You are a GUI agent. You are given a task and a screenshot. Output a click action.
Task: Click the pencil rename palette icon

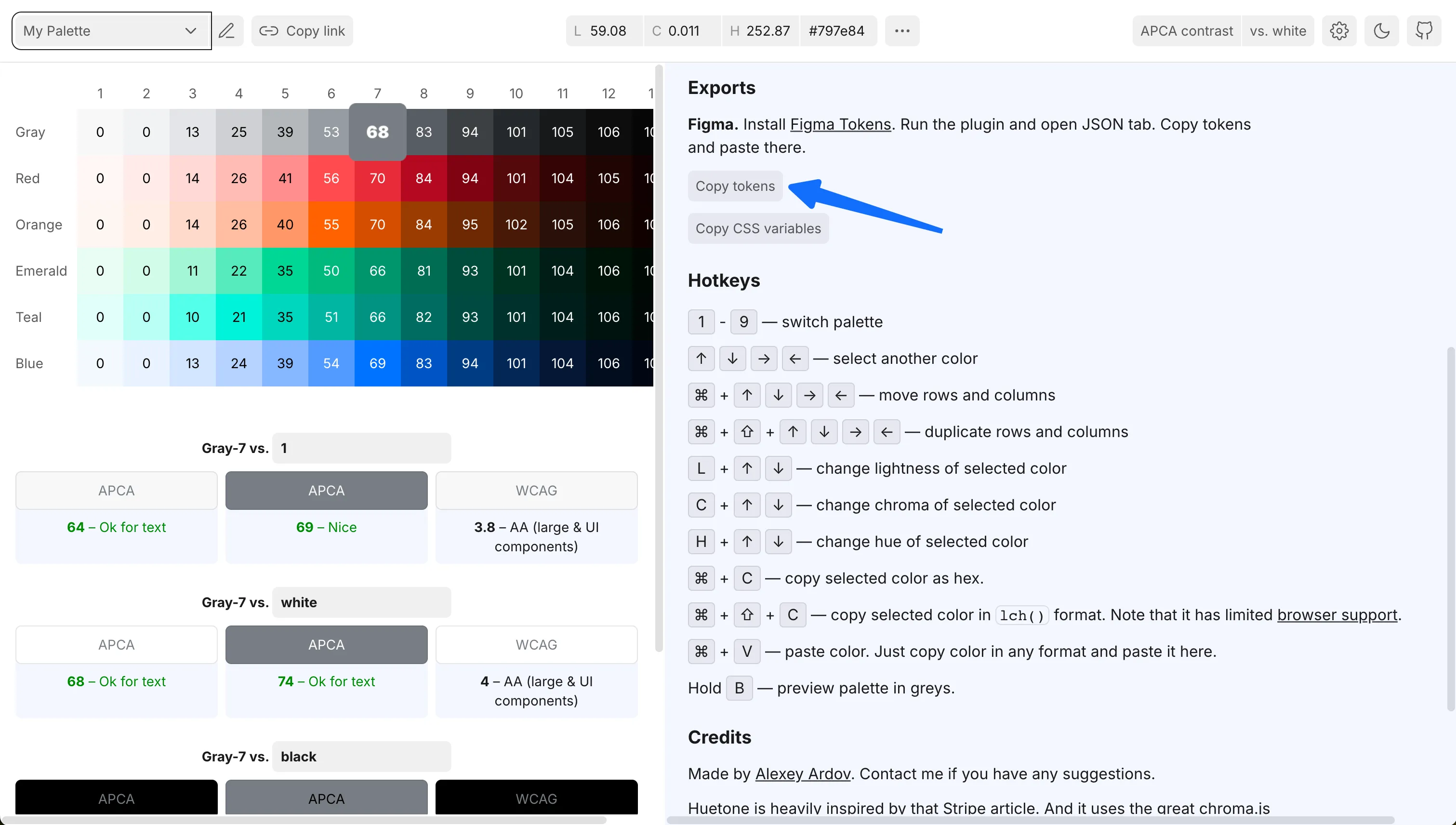[226, 30]
